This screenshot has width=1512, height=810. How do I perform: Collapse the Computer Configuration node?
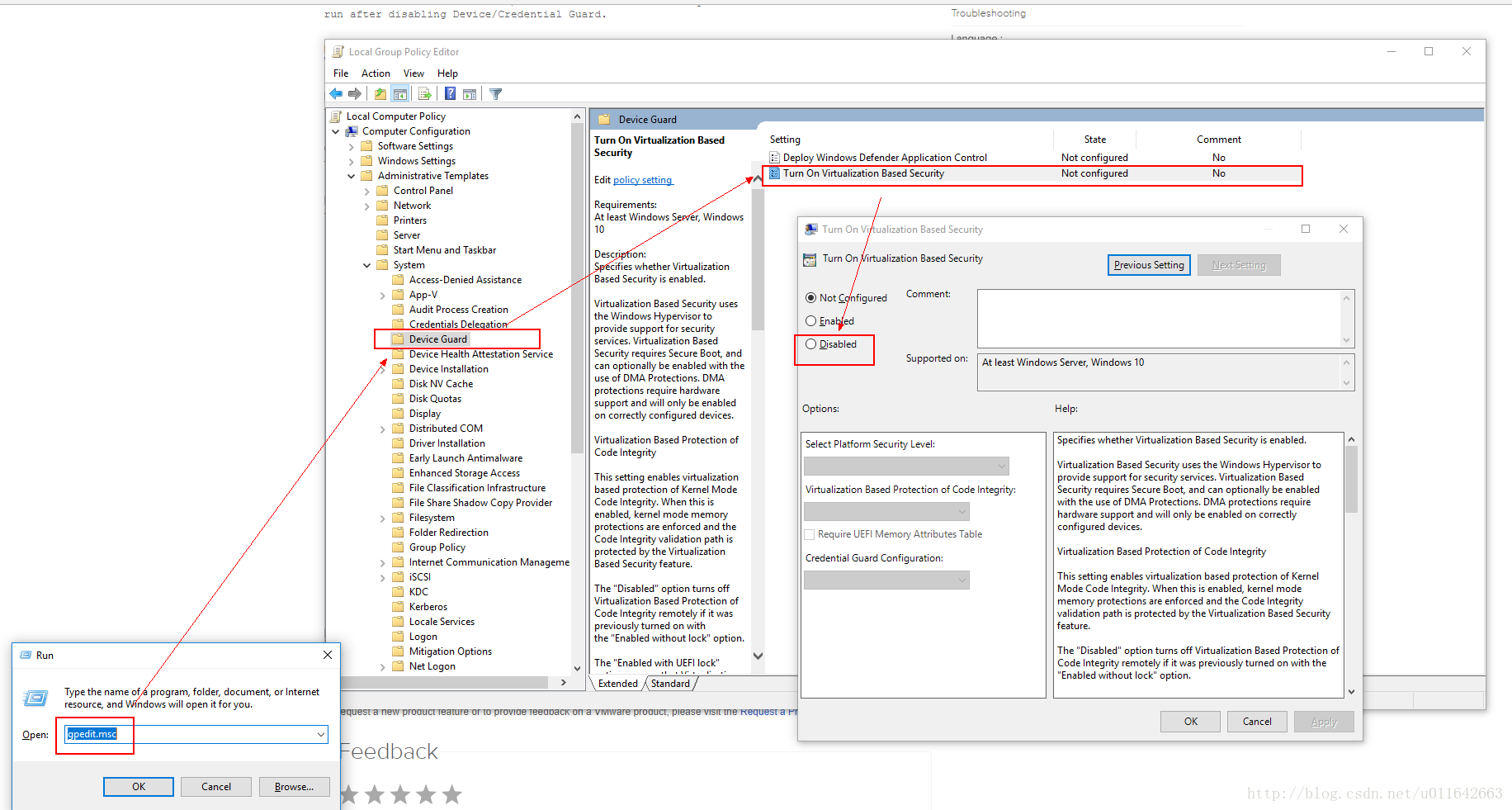(x=336, y=131)
